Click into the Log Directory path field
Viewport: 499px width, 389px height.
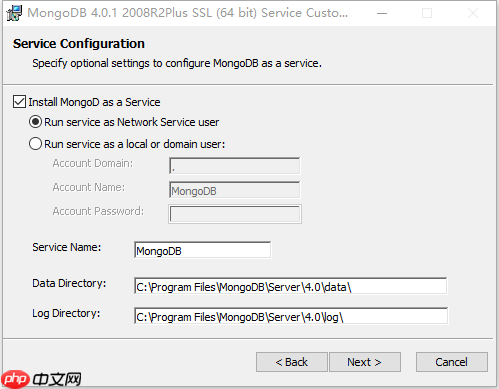coord(291,316)
